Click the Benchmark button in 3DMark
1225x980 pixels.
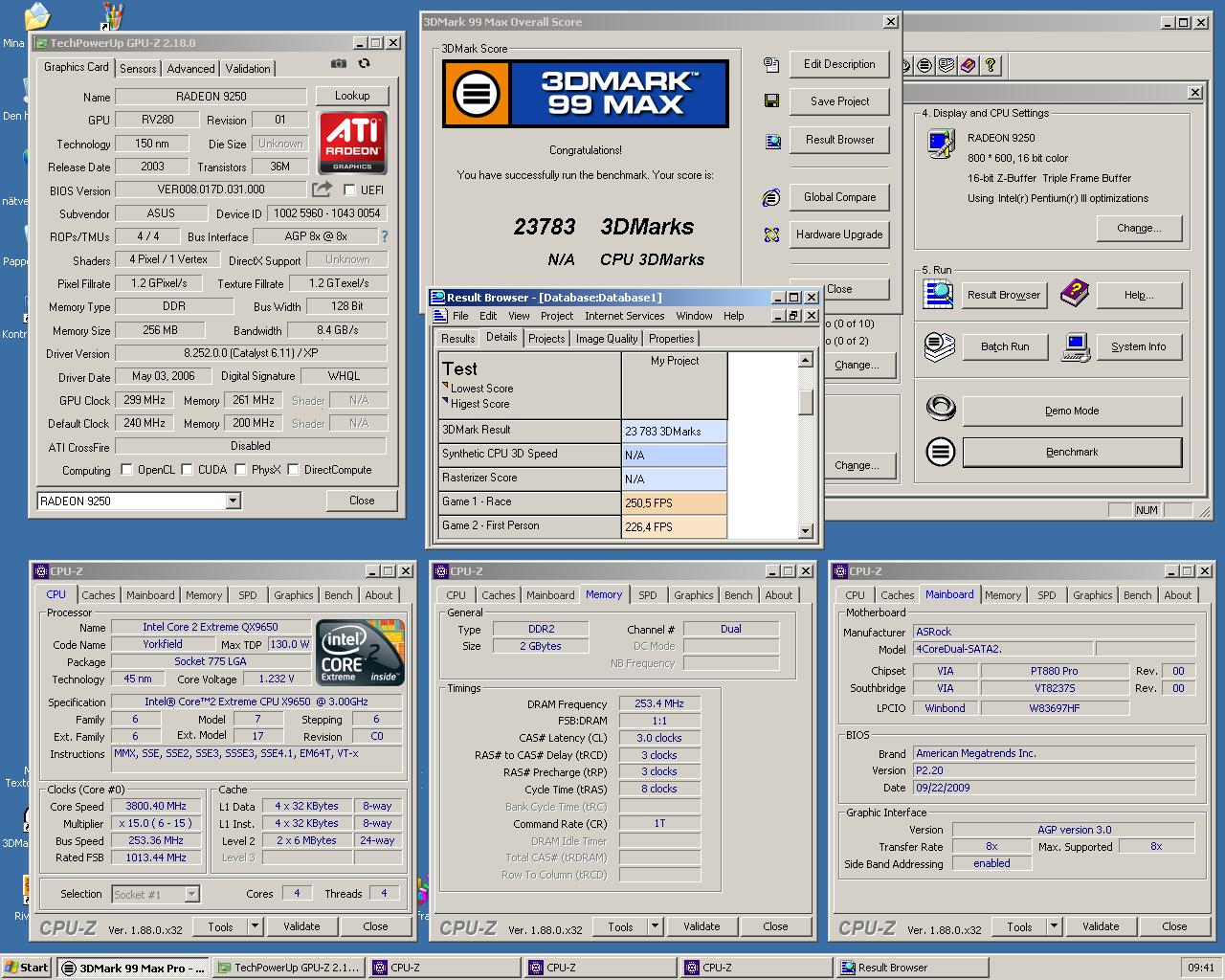tap(1072, 452)
